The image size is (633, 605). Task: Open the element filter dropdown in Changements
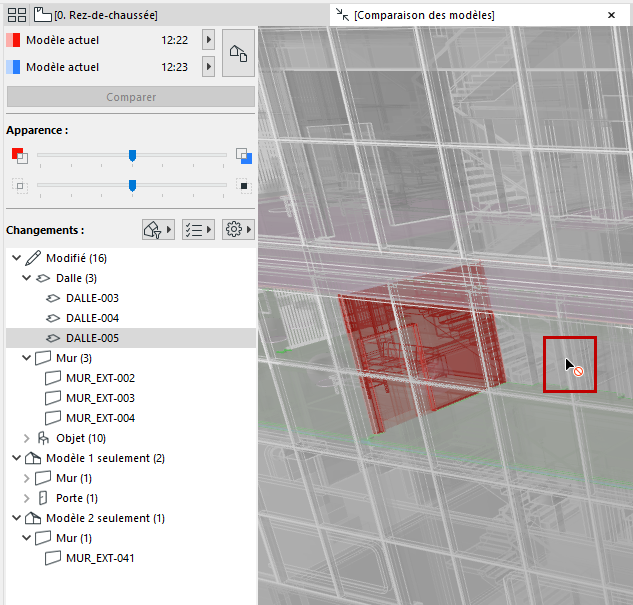(x=158, y=230)
